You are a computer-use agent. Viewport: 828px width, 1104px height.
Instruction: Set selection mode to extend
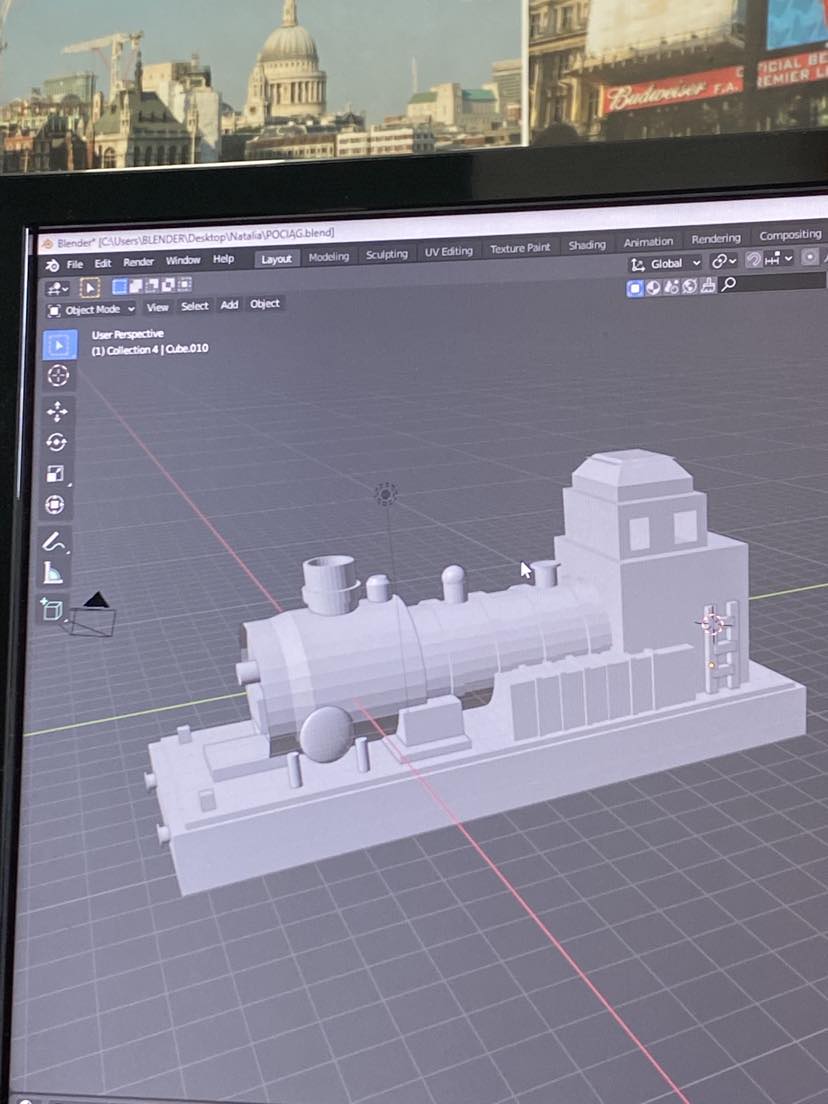coord(136,285)
